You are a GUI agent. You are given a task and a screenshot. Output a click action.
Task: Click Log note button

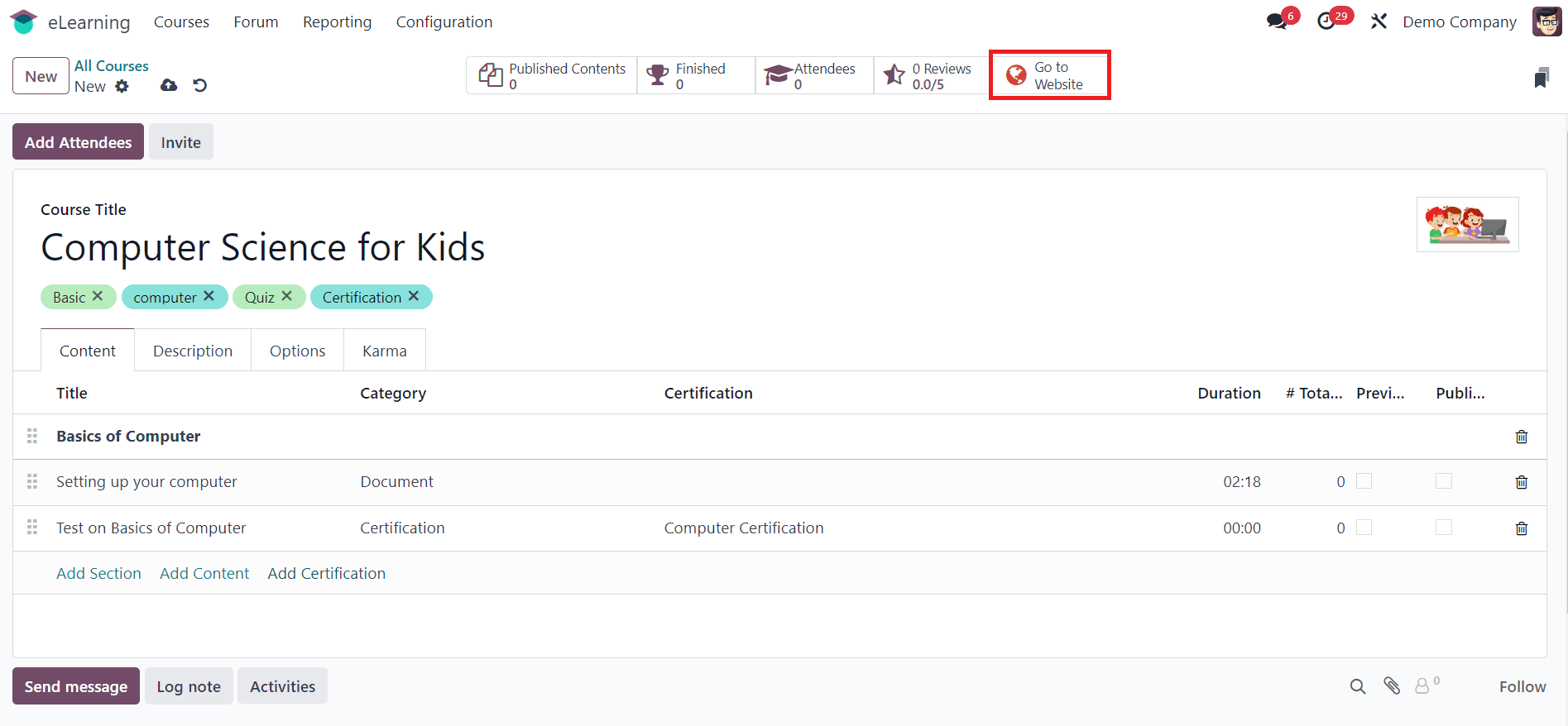pos(189,686)
